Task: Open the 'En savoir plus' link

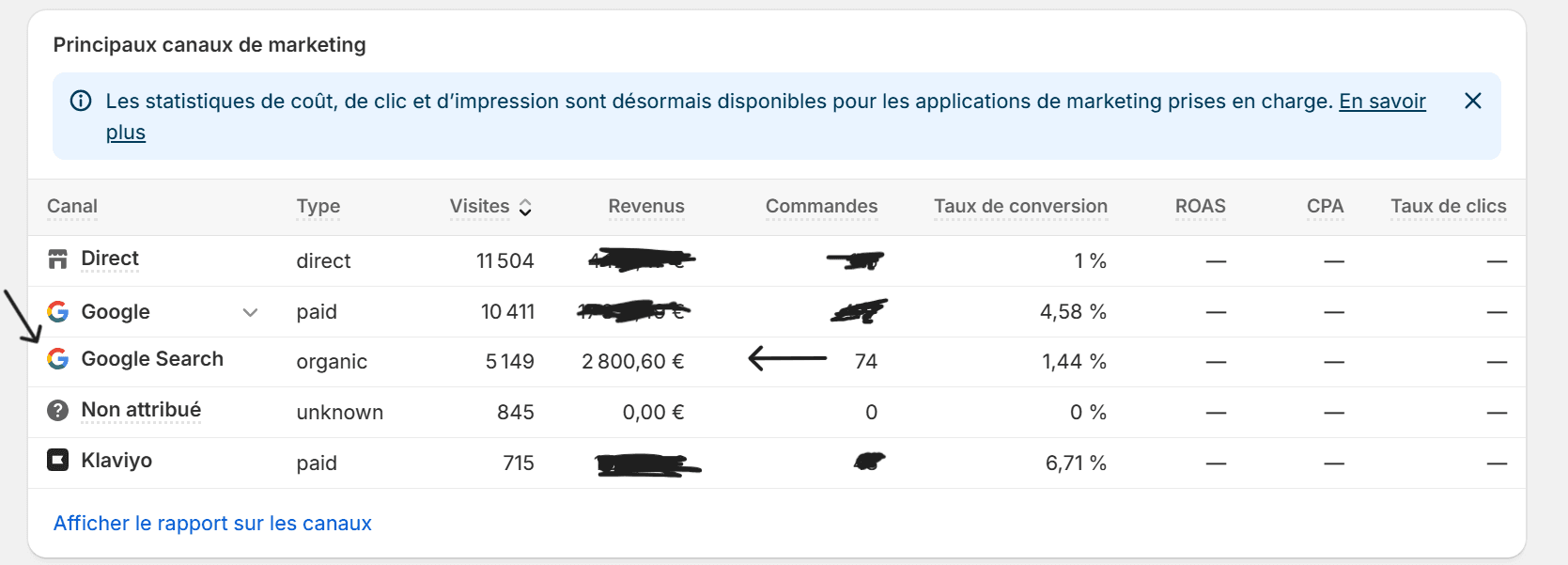Action: (1382, 102)
